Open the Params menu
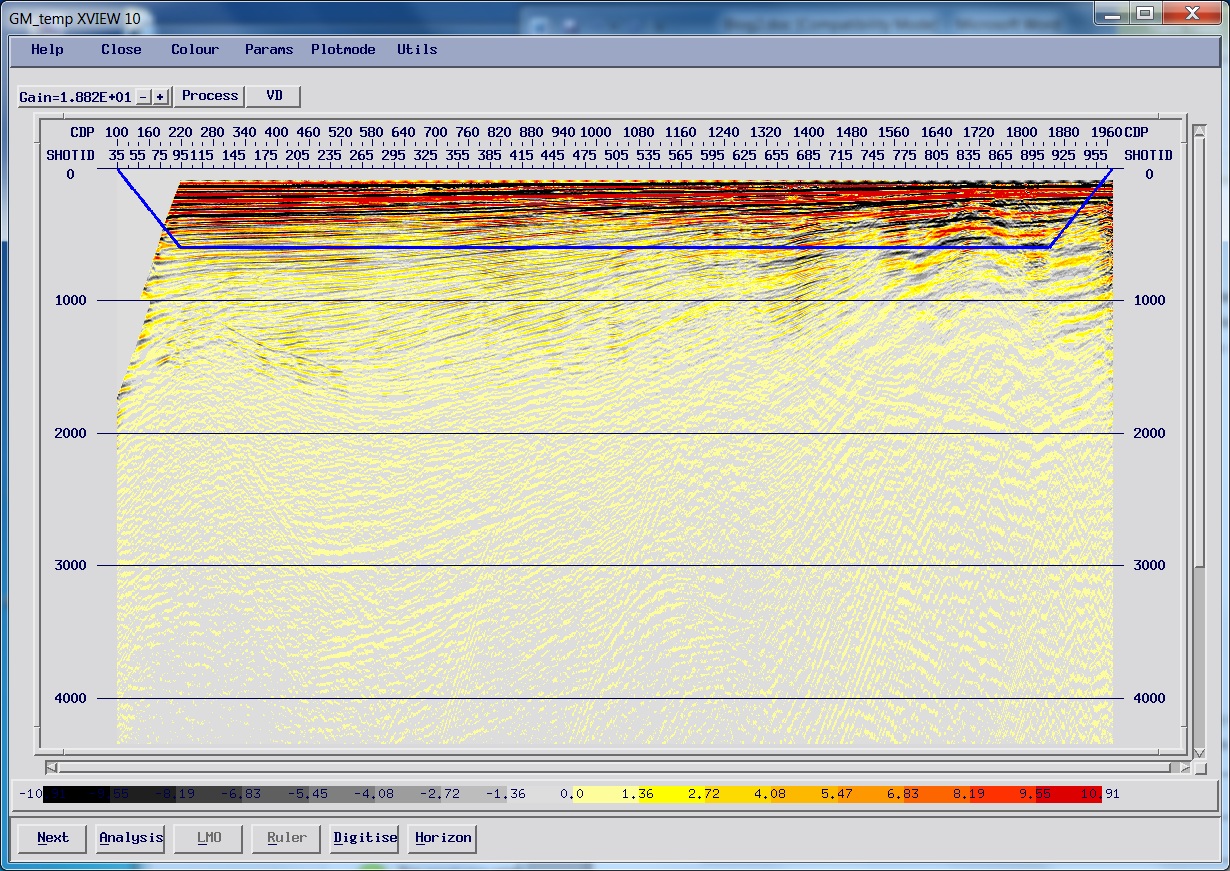 pyautogui.click(x=269, y=49)
